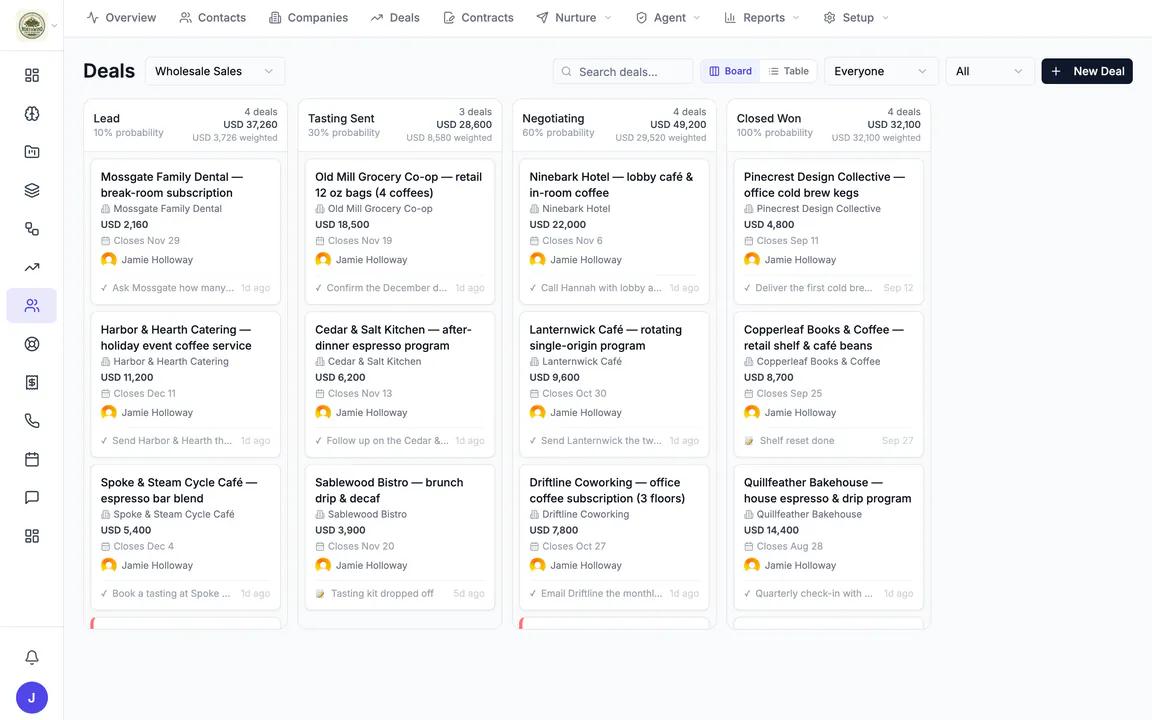
Task: Click Jamie Holloway avatar on Mossgate Family Dental card
Action: tap(109, 259)
